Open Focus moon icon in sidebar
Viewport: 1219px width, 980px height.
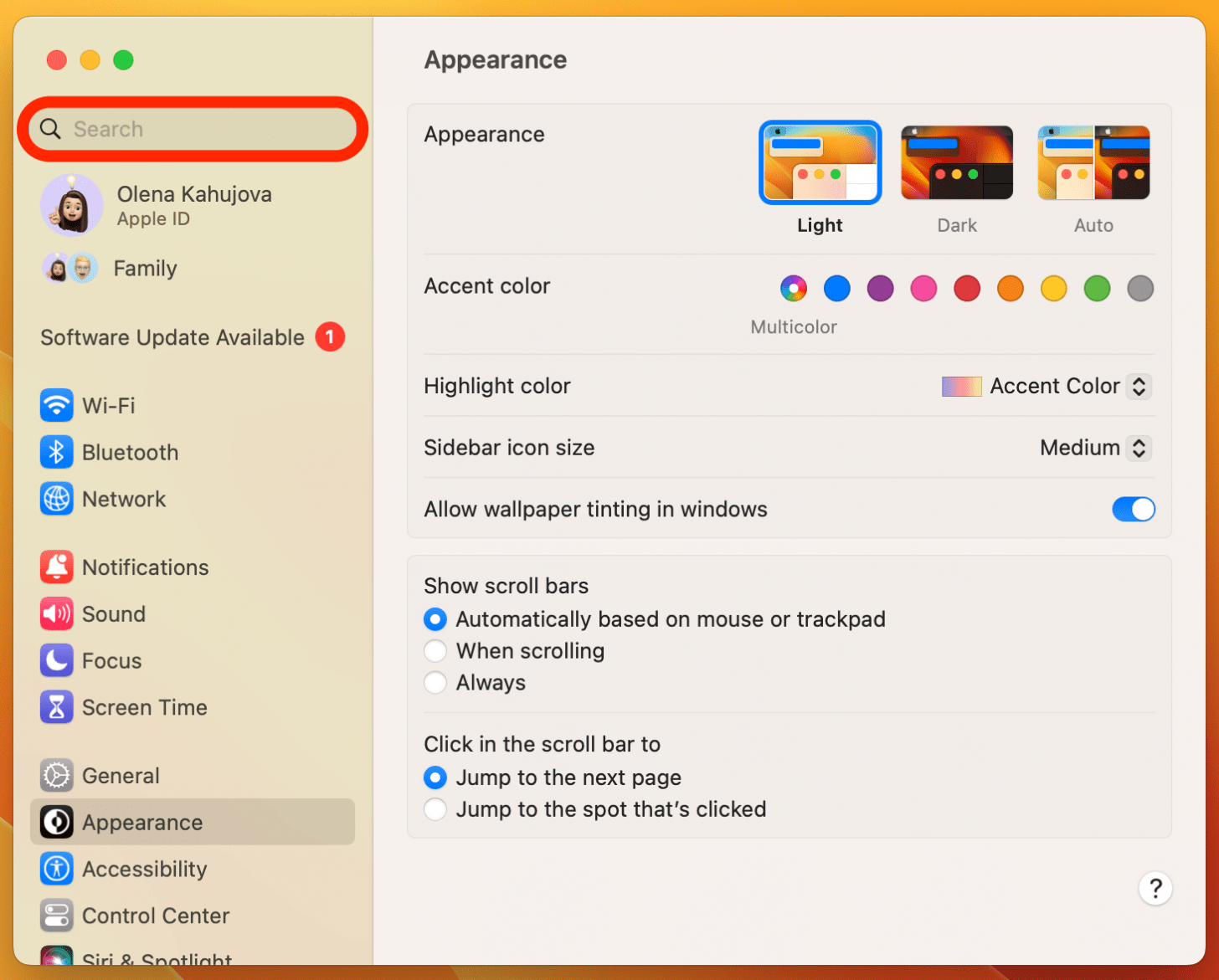coord(56,661)
